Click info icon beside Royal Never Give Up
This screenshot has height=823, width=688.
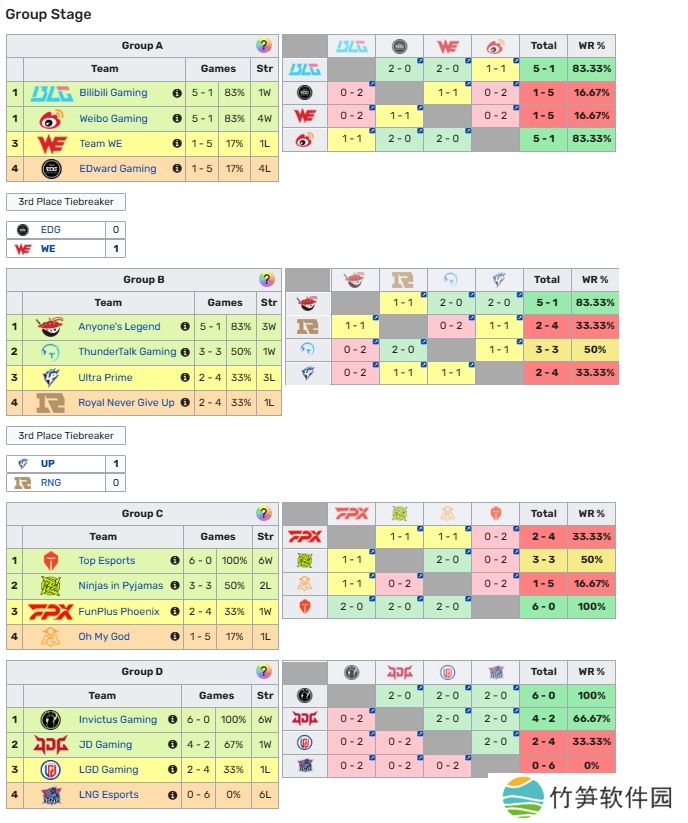click(x=185, y=403)
